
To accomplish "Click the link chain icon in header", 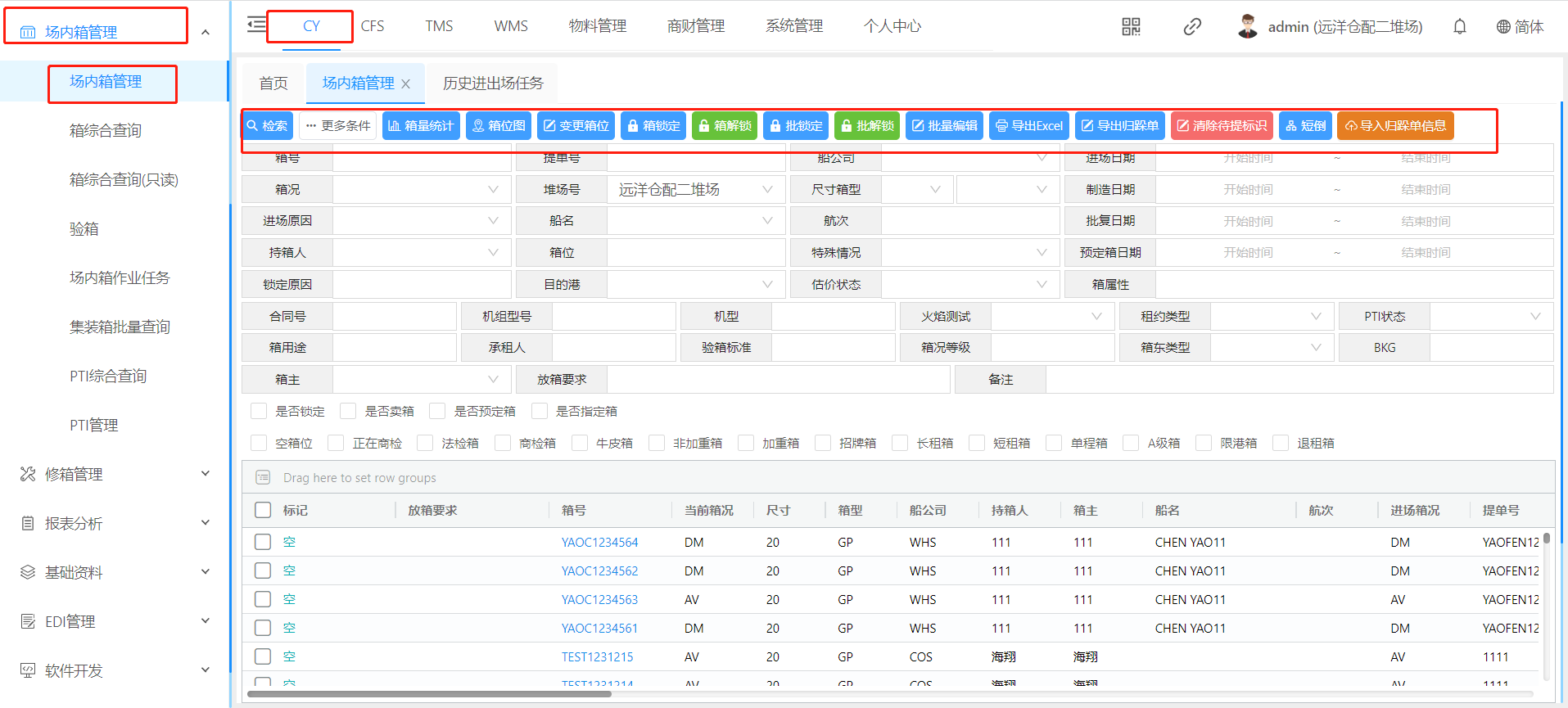I will click(1192, 27).
